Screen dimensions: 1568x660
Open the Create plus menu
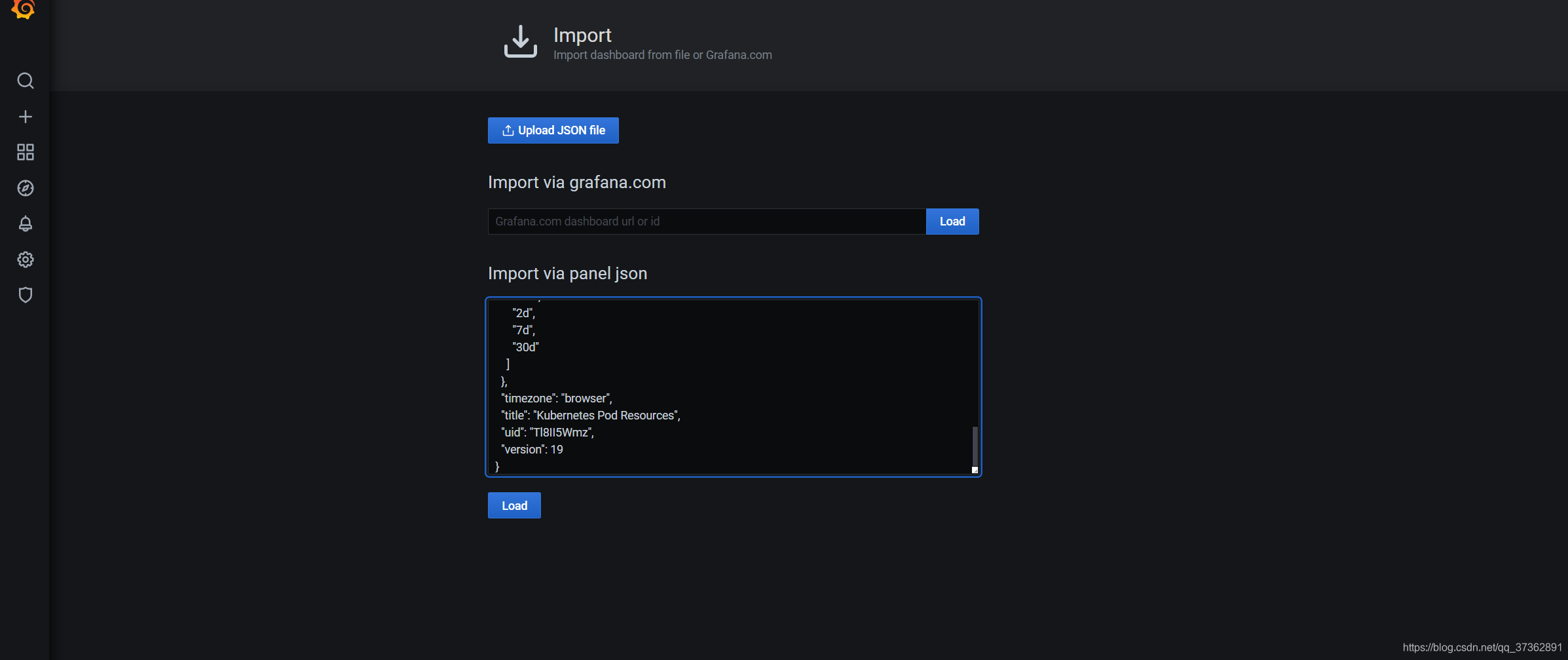(26, 117)
